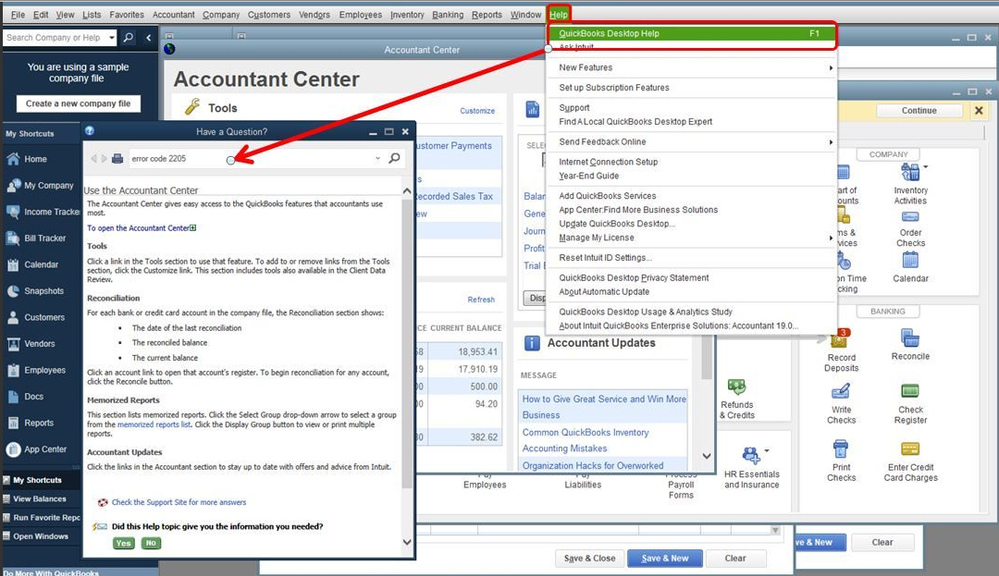
Task: Switch to View Balances panel
Action: 40,499
